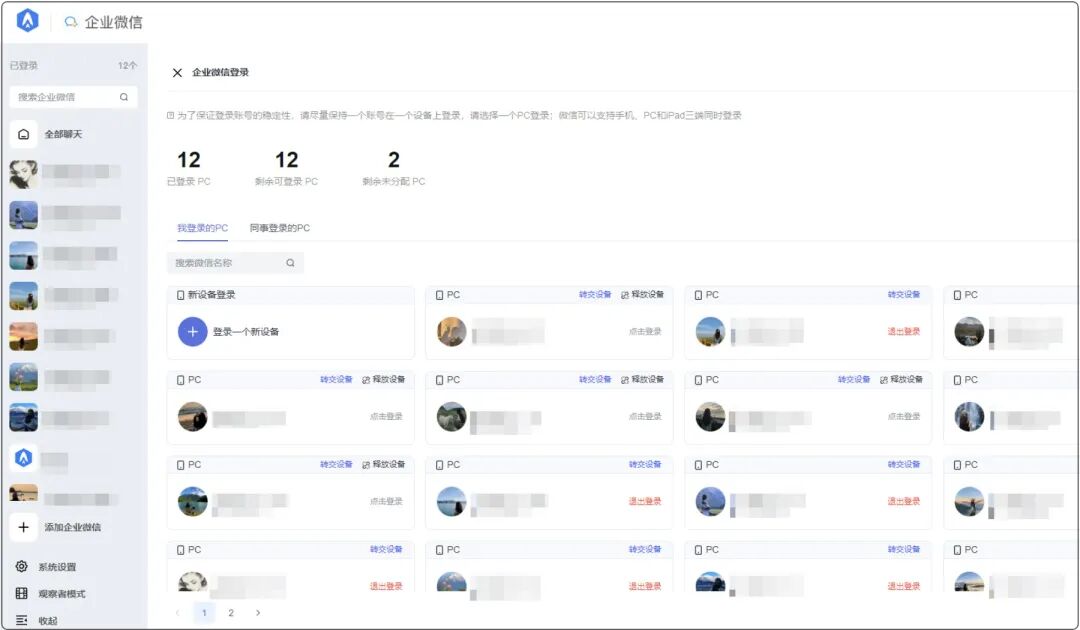Click the blue plus for 登录一个新设备
The width and height of the screenshot is (1080, 630).
(x=193, y=332)
